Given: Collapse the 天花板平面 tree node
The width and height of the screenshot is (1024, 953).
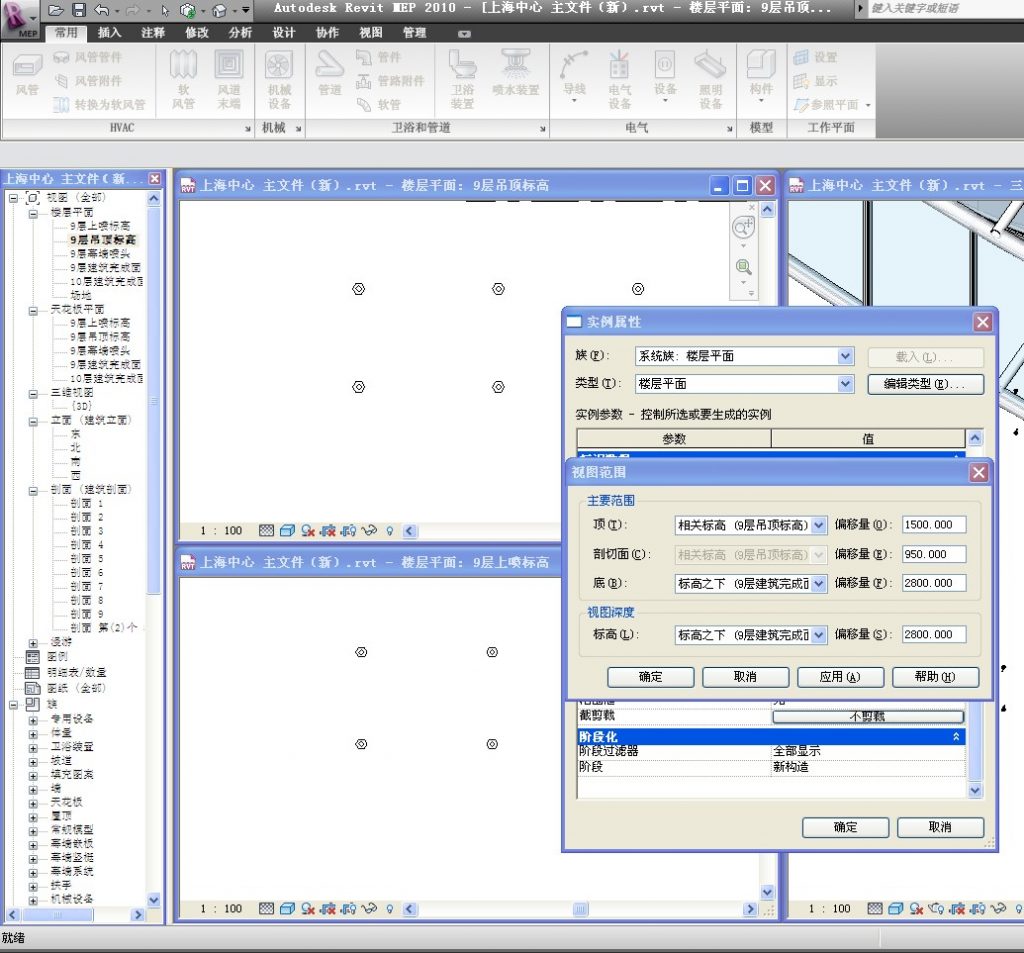Looking at the screenshot, I should (33, 310).
